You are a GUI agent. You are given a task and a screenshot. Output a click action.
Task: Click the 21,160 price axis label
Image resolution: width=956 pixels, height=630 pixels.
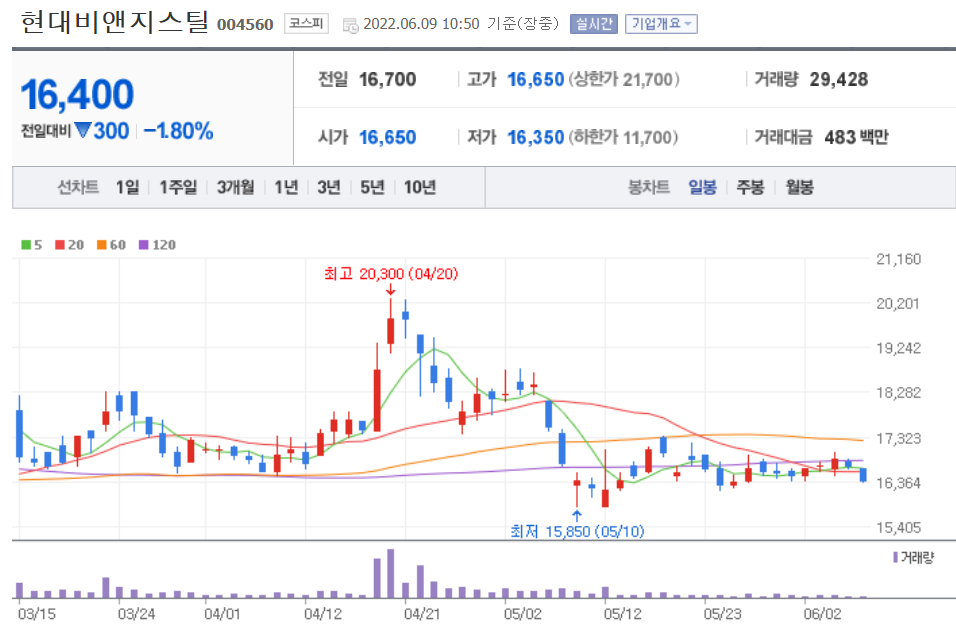pyautogui.click(x=898, y=259)
